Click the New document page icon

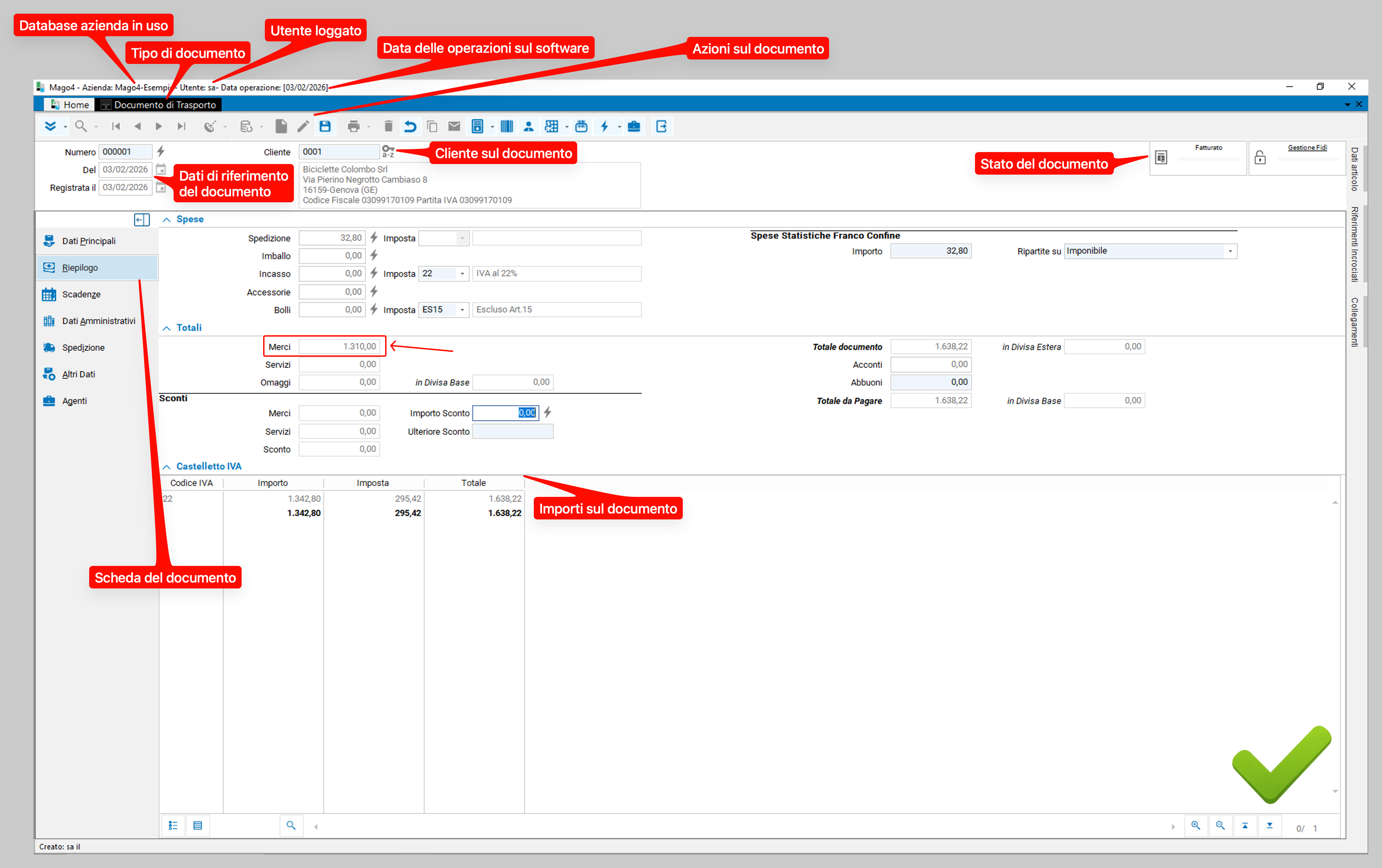tap(281, 126)
